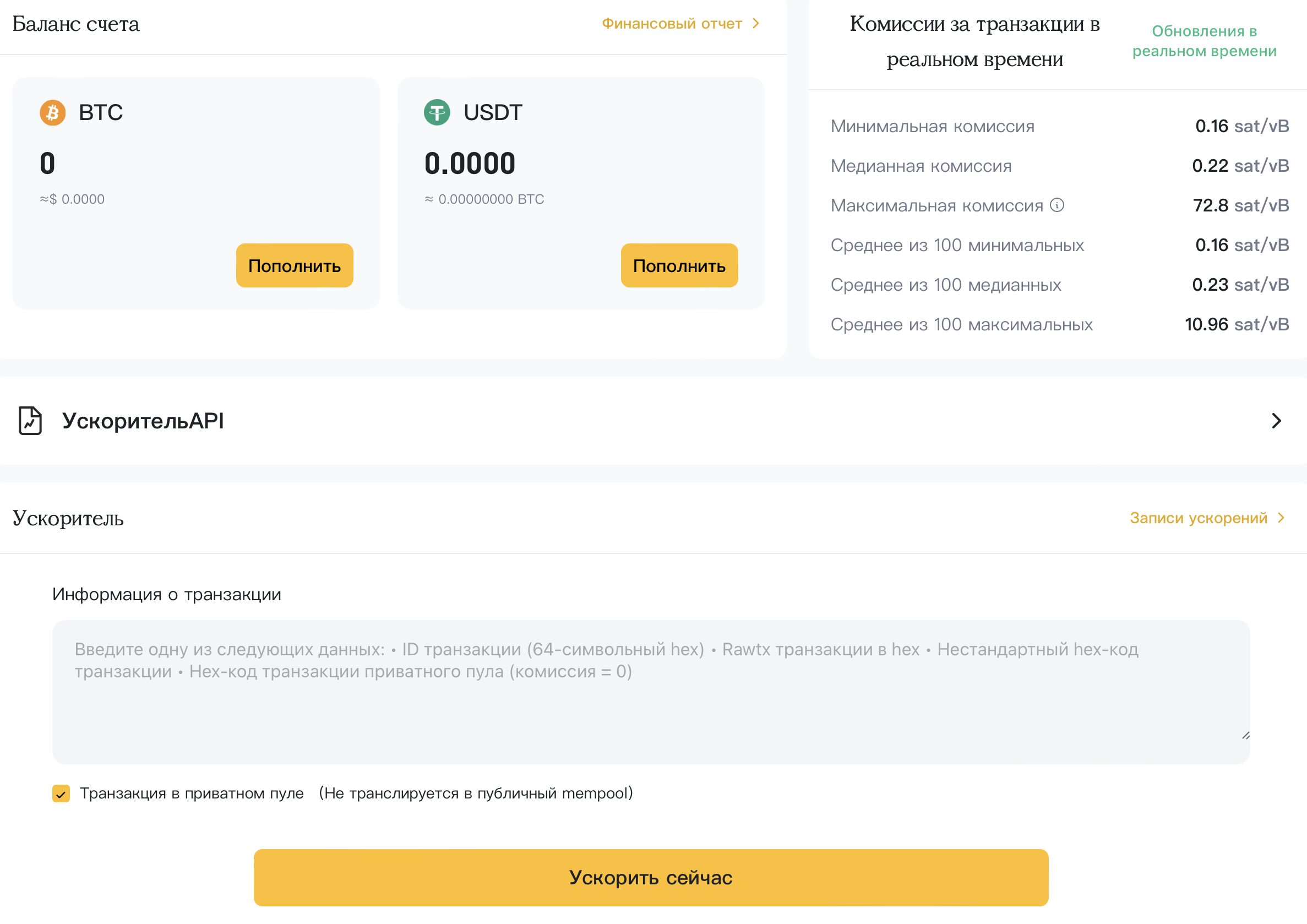Click the Ускорить сейчас button
This screenshot has height=924, width=1307.
click(651, 877)
